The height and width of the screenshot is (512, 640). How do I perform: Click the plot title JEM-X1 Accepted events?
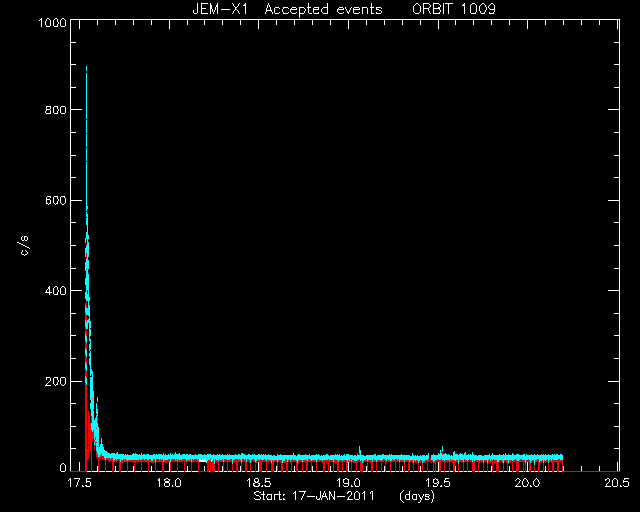tap(287, 9)
